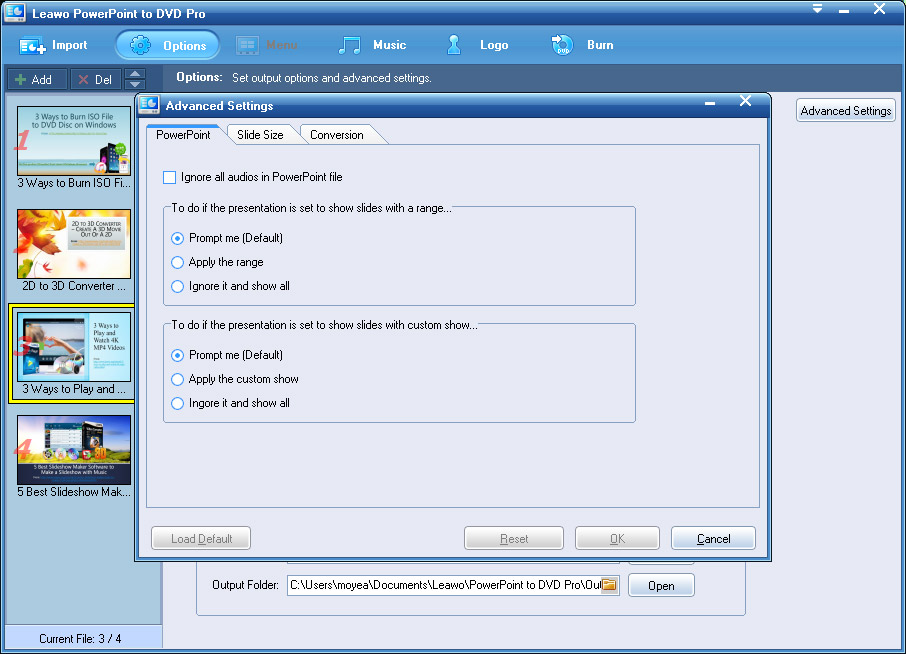Click the Add file button

(35, 80)
